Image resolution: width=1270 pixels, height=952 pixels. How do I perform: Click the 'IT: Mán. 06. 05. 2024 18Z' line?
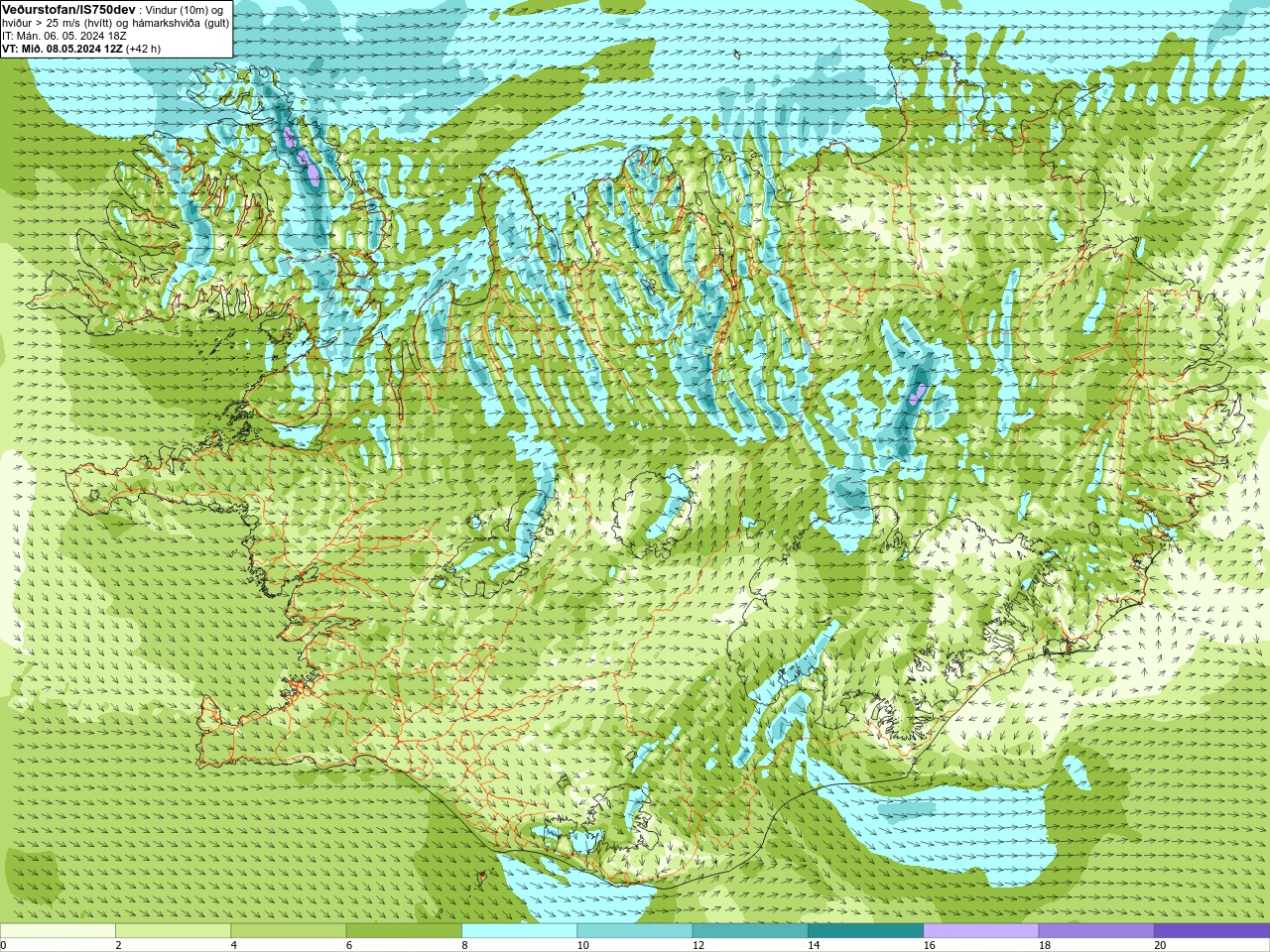[x=63, y=36]
